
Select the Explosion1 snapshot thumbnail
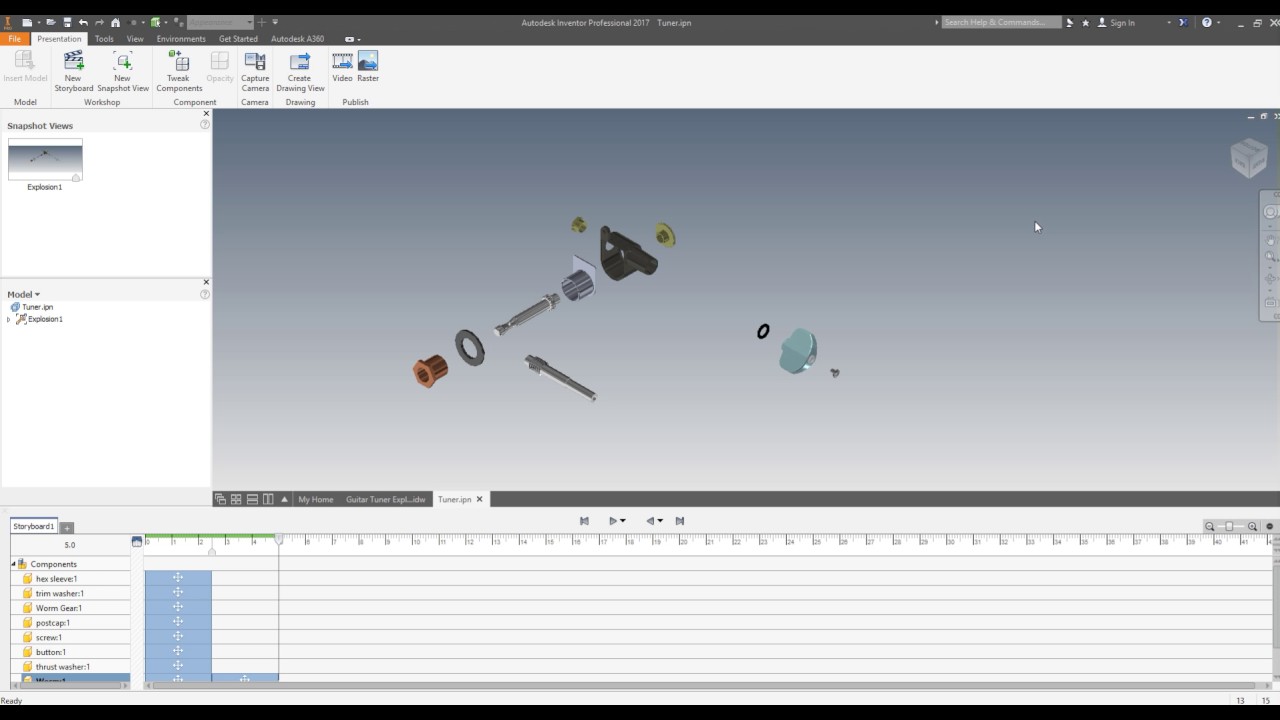(45, 160)
